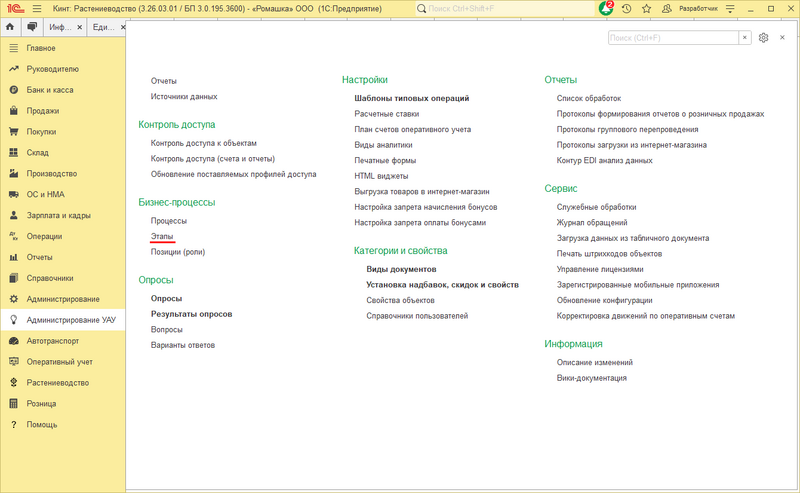Open the Этапы link
The image size is (800, 493).
162,236
